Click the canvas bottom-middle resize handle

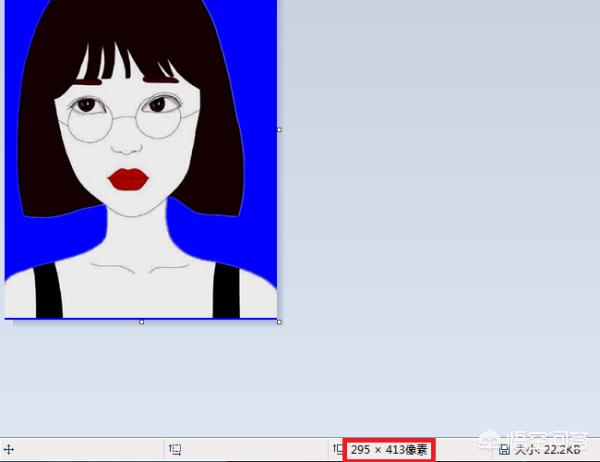point(141,322)
